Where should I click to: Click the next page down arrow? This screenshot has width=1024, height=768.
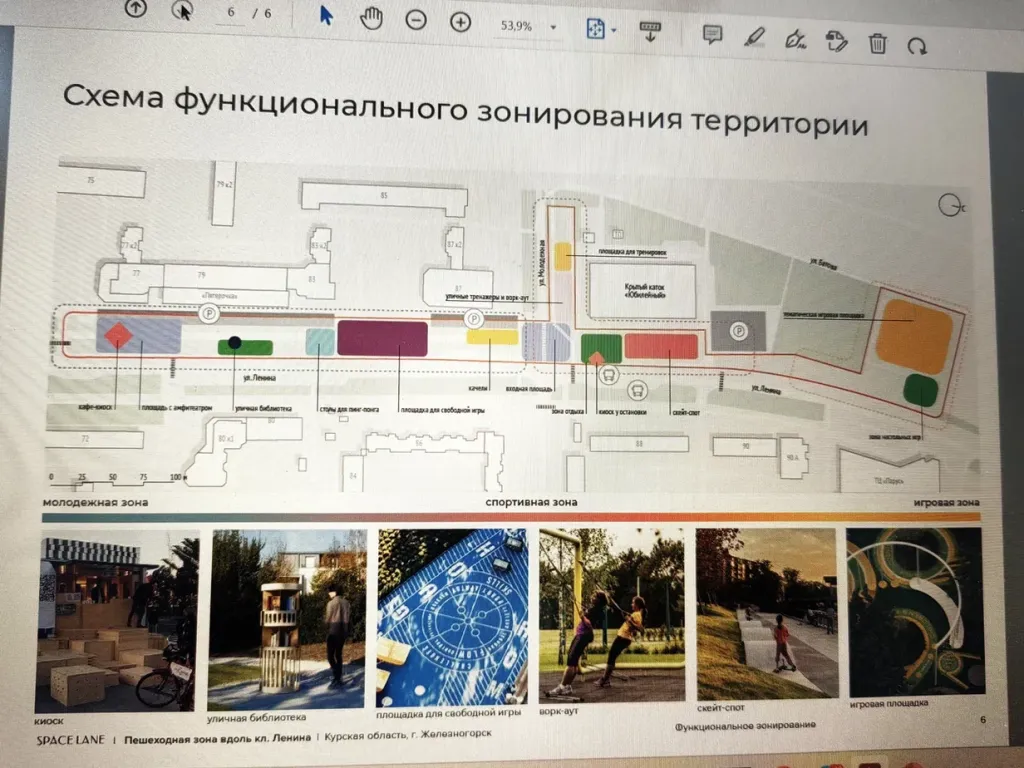point(182,11)
